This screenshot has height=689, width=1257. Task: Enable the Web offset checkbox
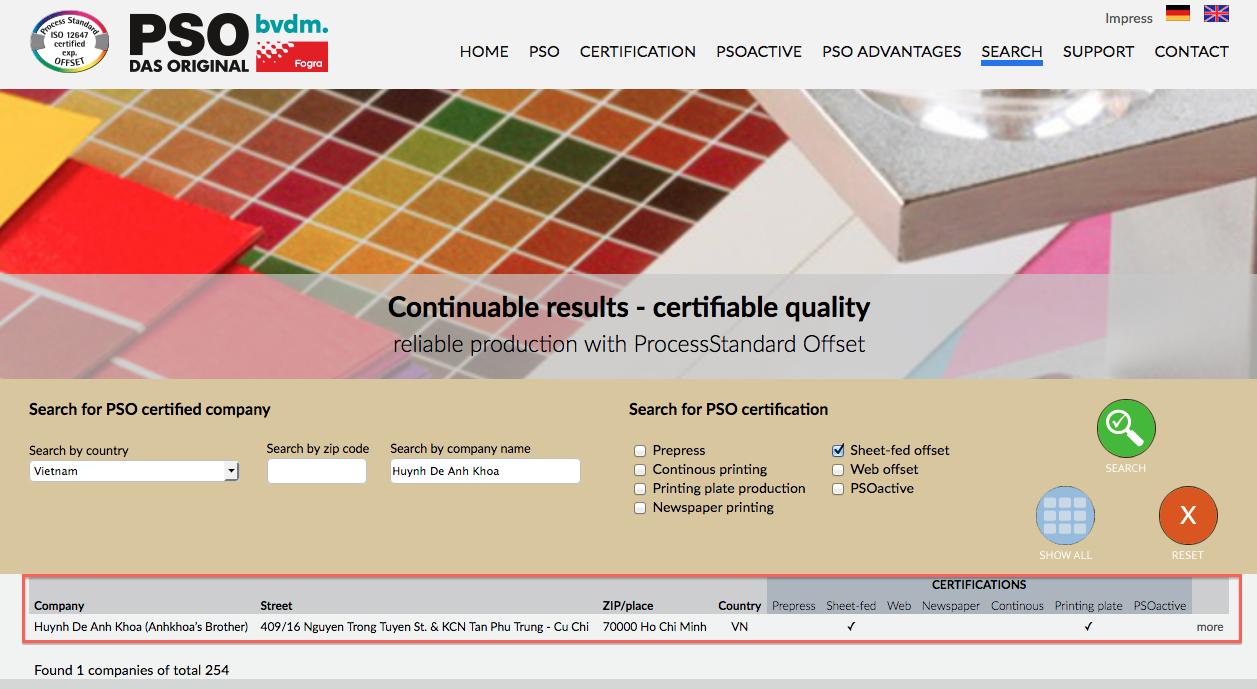pos(838,470)
